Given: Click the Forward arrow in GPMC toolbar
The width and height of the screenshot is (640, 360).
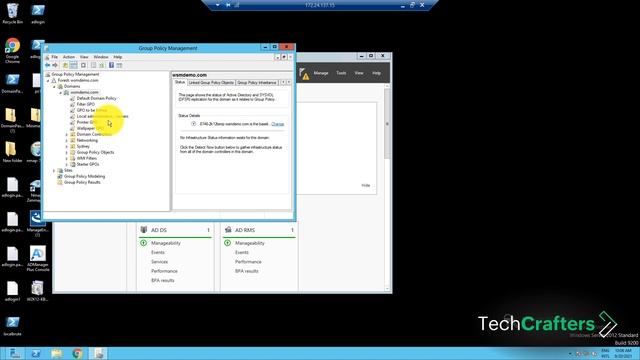Looking at the screenshot, I should pyautogui.click(x=55, y=65).
